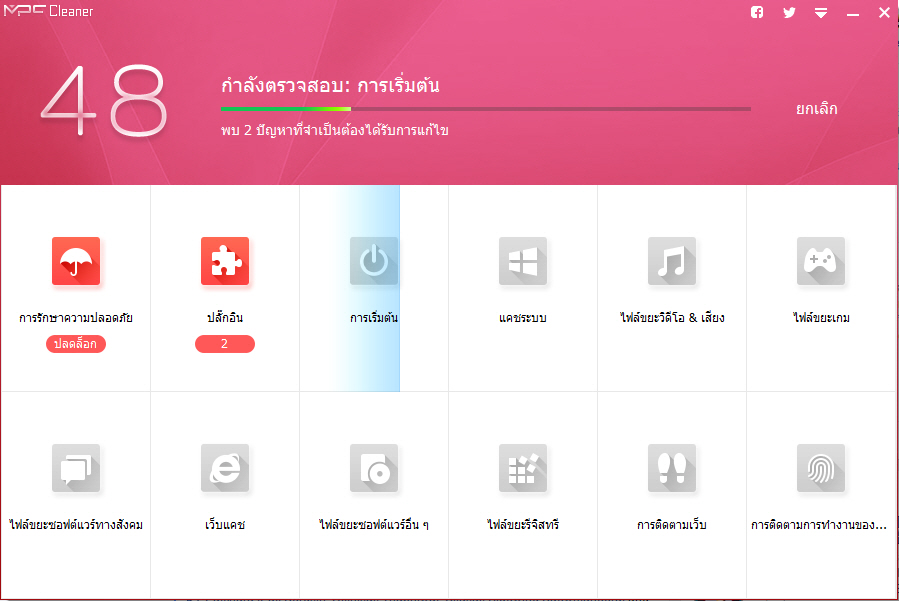This screenshot has height=601, width=899.
Task: Select the registry junk blocks icon
Action: (523, 468)
